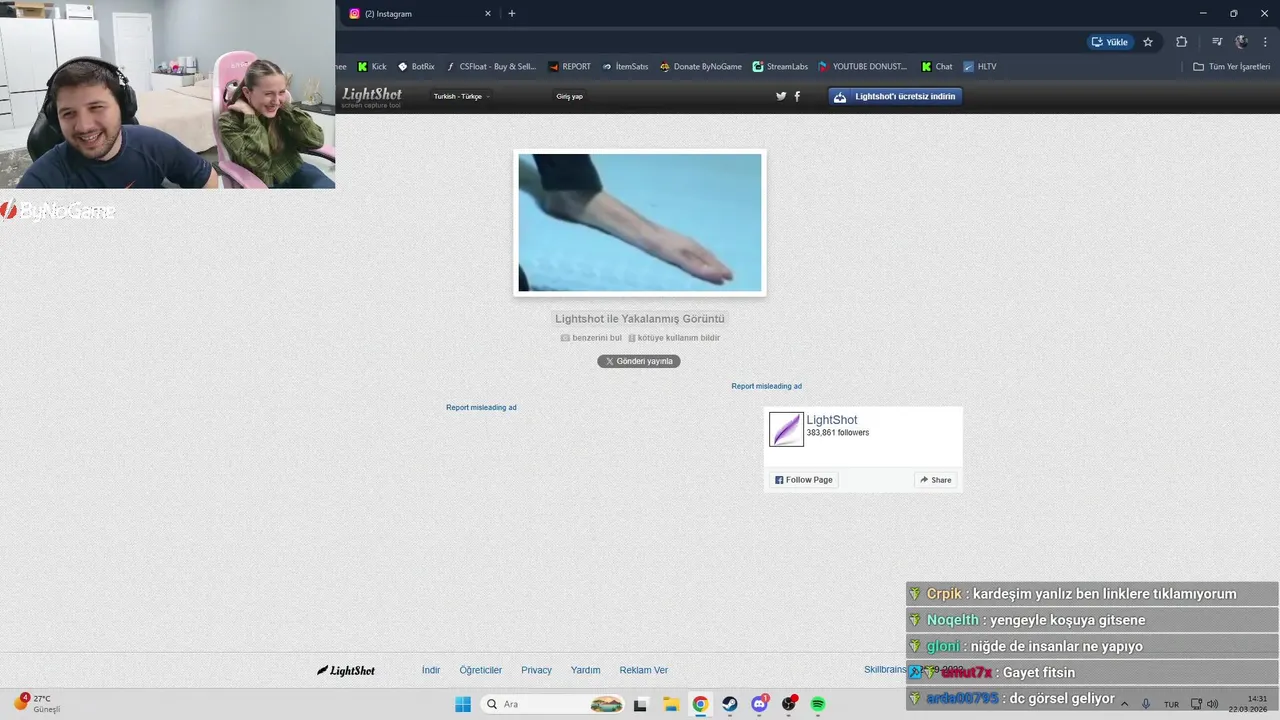Click the Yükle install button in address bar

1110,42
